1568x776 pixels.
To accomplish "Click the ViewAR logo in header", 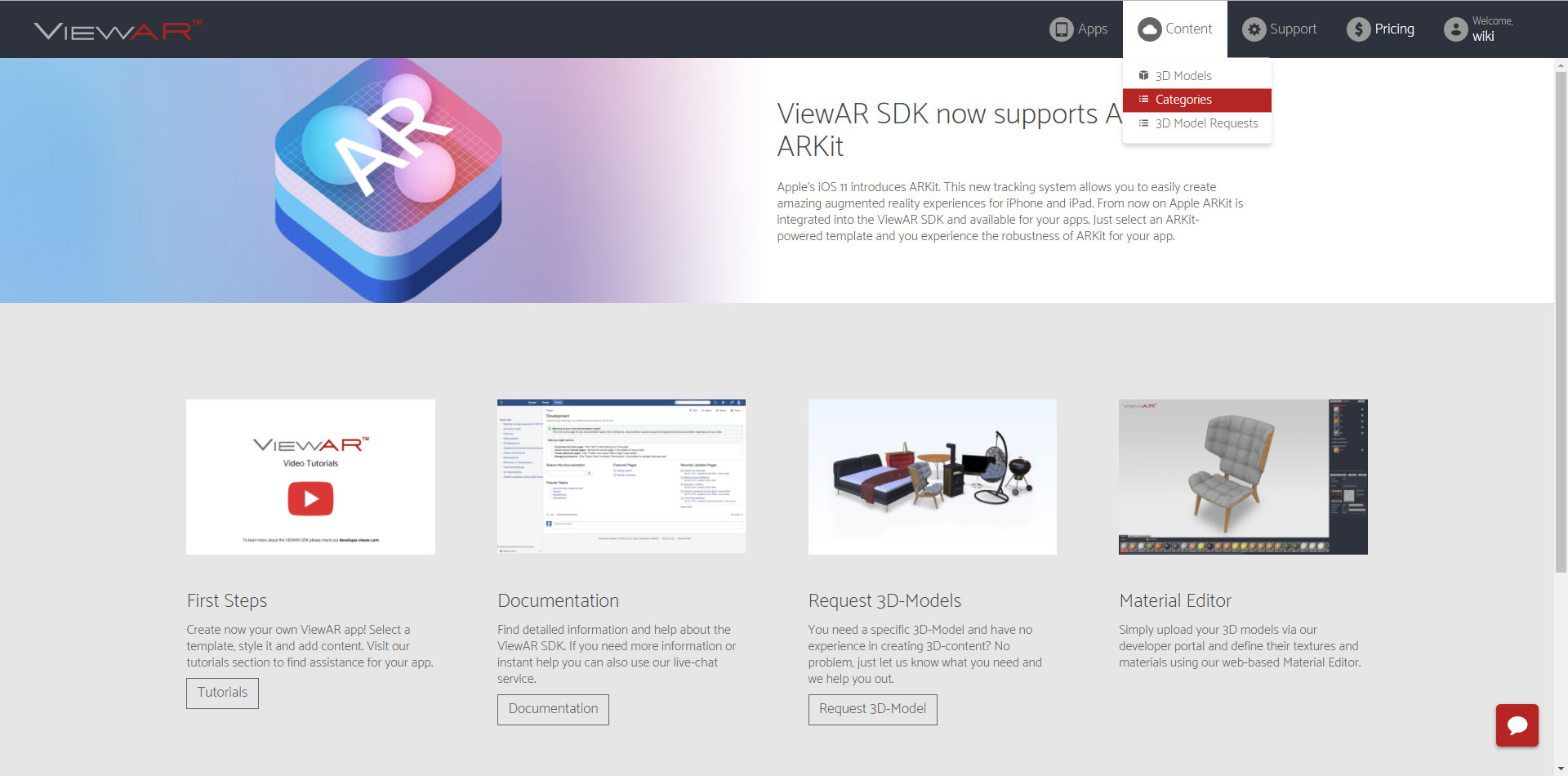I will click(117, 30).
